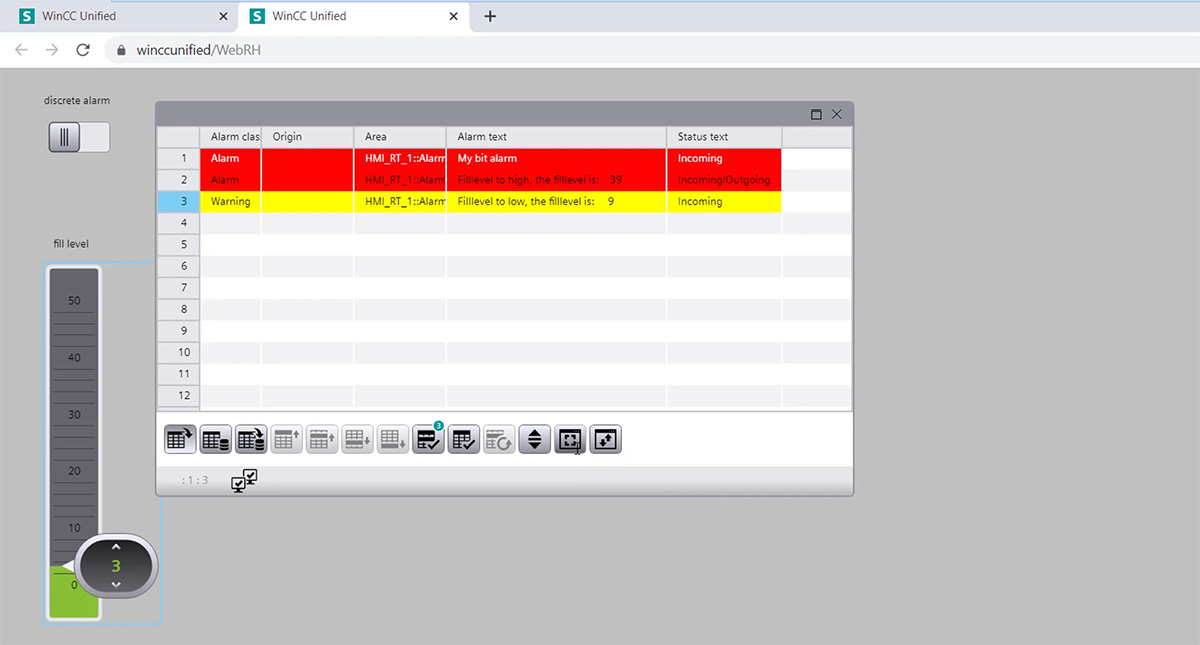Select empty row number 12
Viewport: 1200px width, 645px height.
[178, 396]
